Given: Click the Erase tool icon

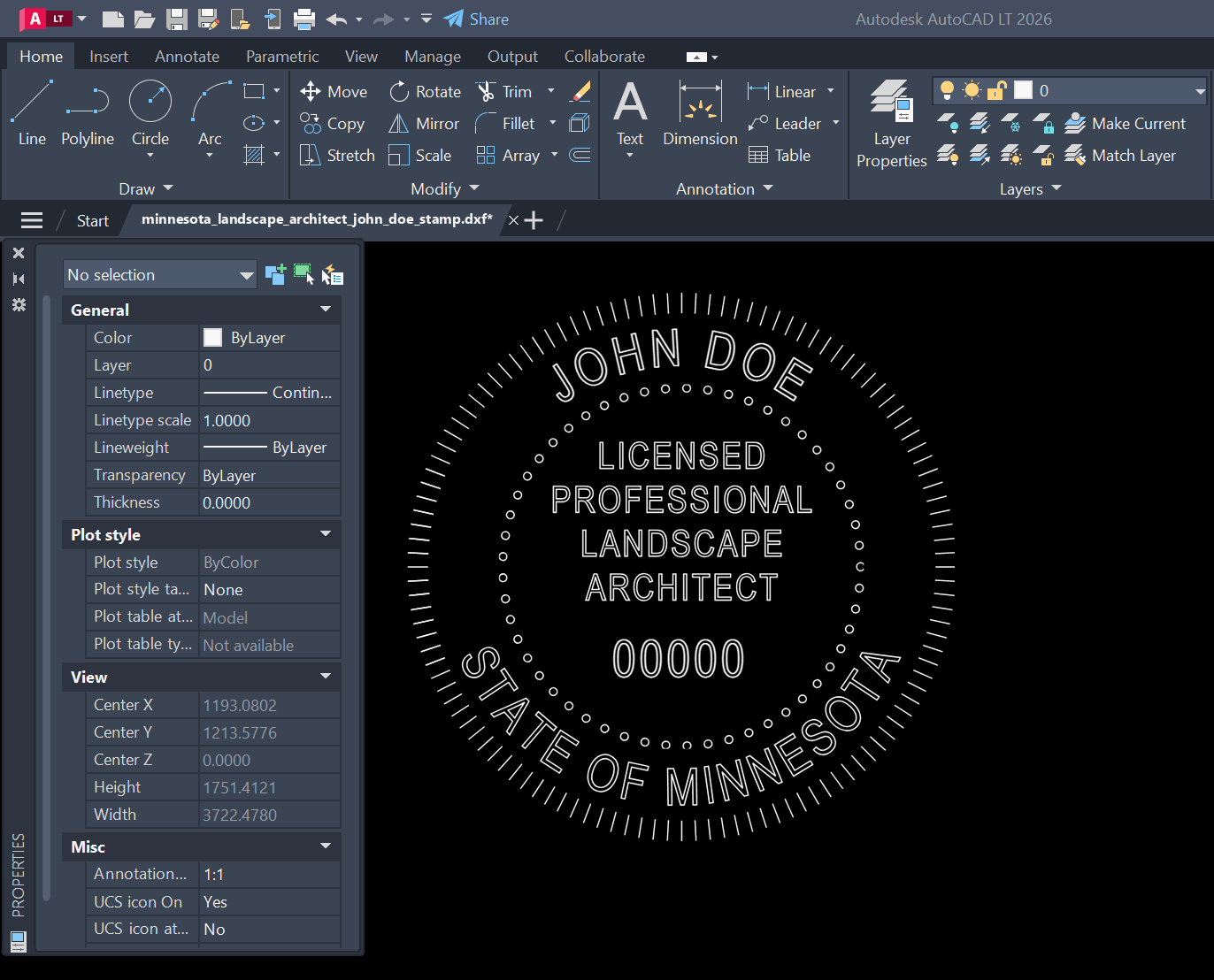Looking at the screenshot, I should pos(580,91).
